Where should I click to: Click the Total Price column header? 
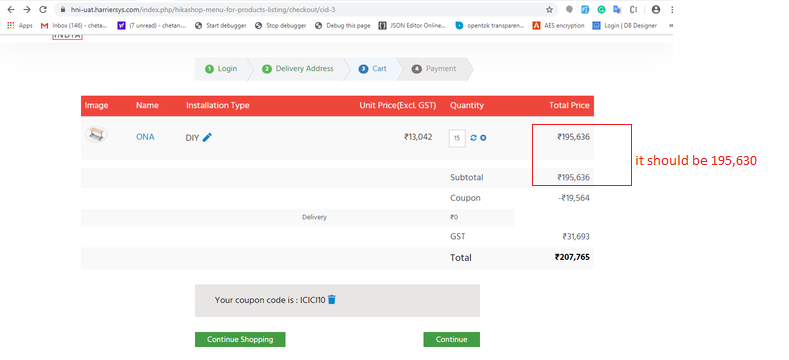coord(569,105)
